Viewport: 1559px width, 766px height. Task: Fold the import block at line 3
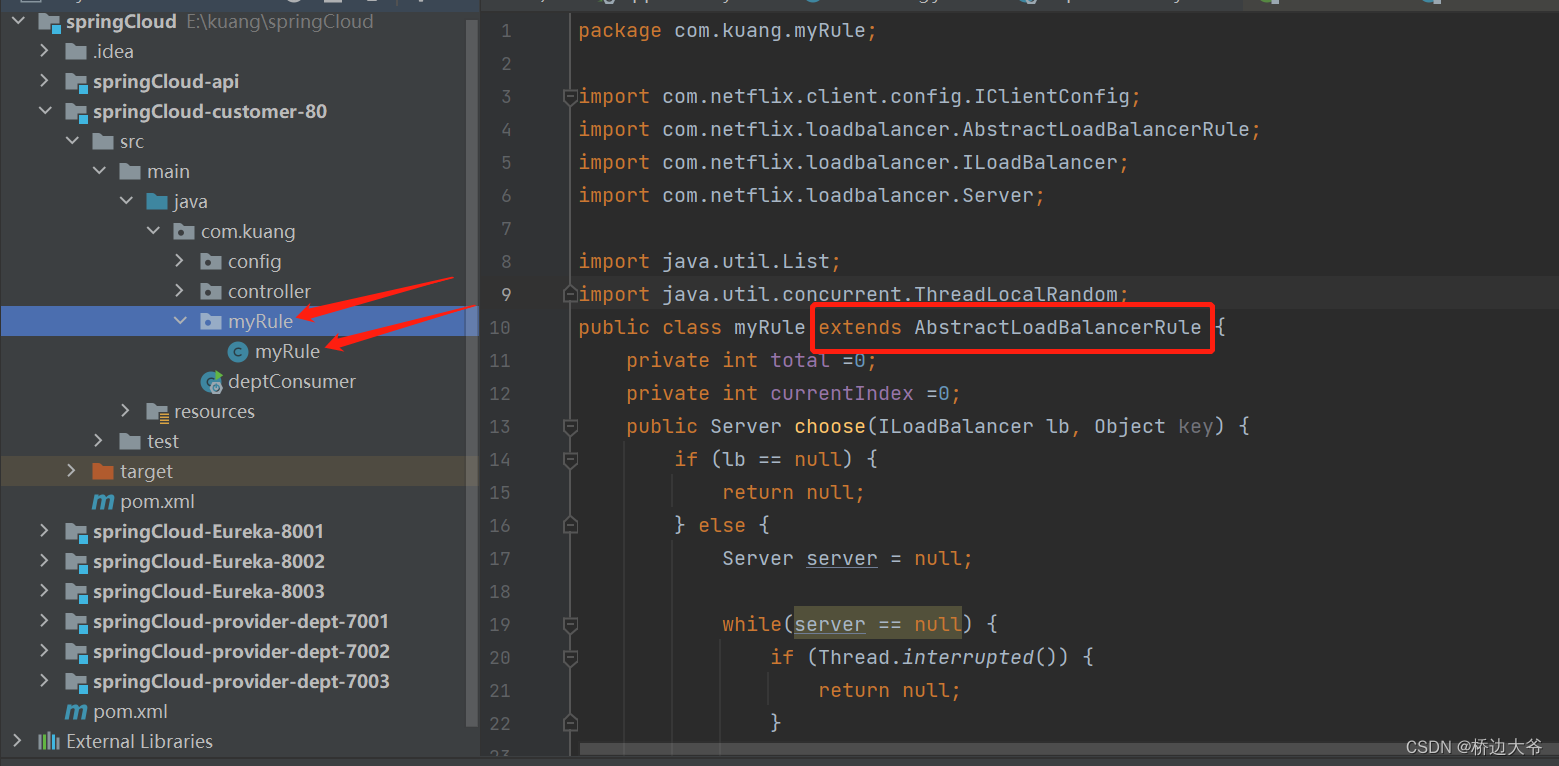pyautogui.click(x=570, y=97)
